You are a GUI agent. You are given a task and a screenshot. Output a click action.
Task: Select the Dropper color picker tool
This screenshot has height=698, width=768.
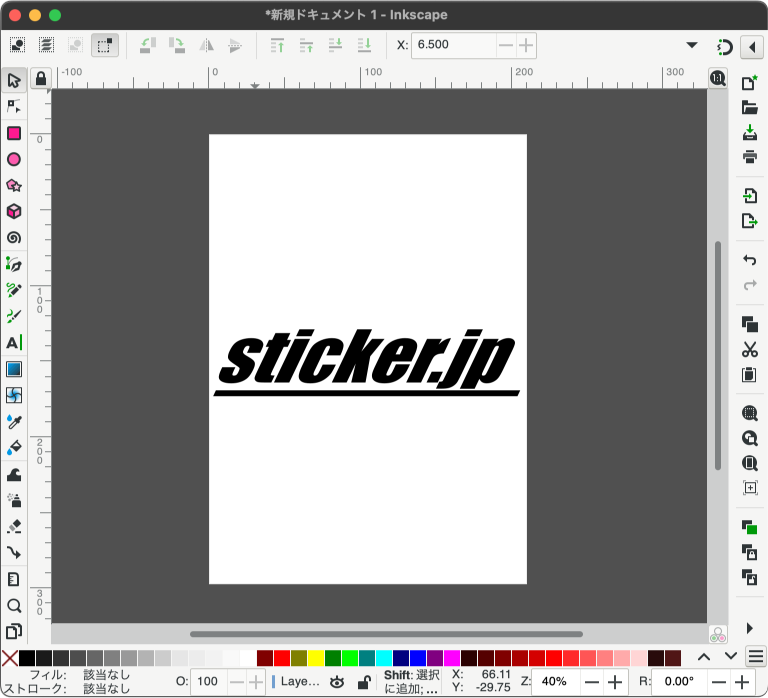tap(14, 422)
